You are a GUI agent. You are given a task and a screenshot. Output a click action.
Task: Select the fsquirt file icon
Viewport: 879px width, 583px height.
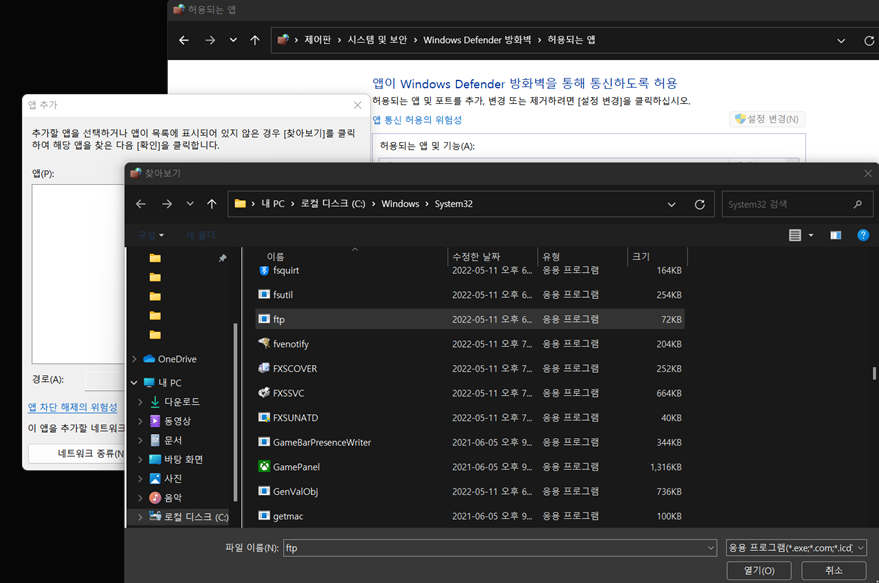[264, 270]
